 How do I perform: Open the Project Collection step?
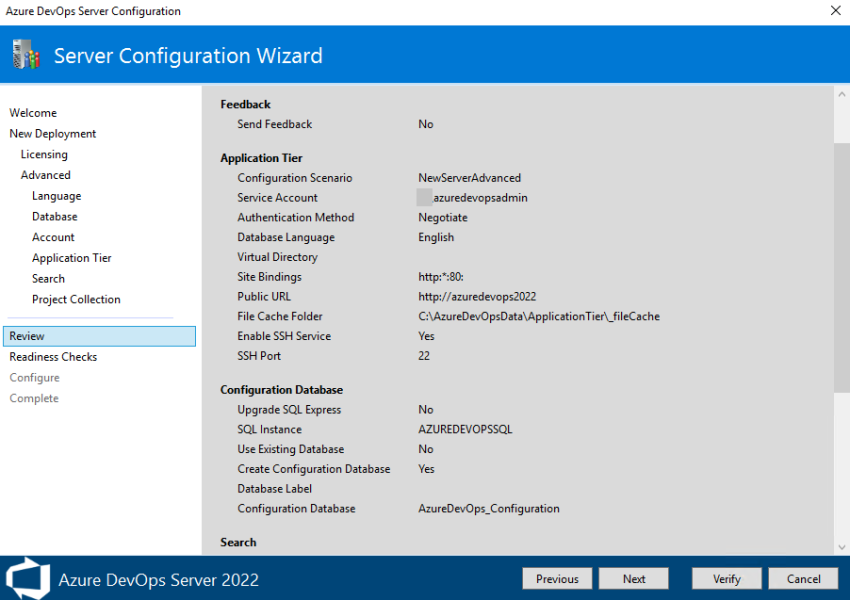click(x=75, y=299)
